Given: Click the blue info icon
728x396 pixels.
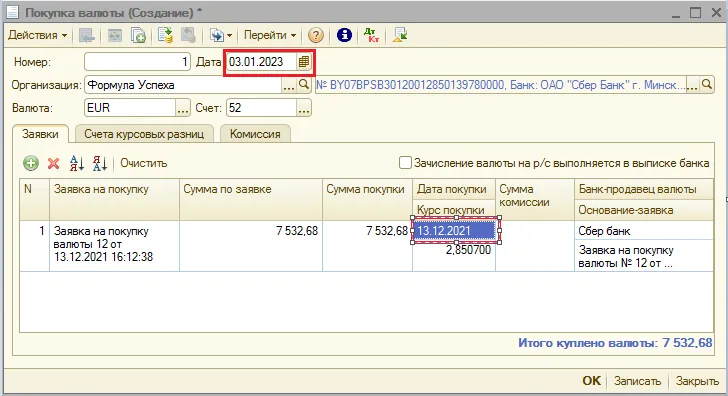Looking at the screenshot, I should tap(344, 35).
